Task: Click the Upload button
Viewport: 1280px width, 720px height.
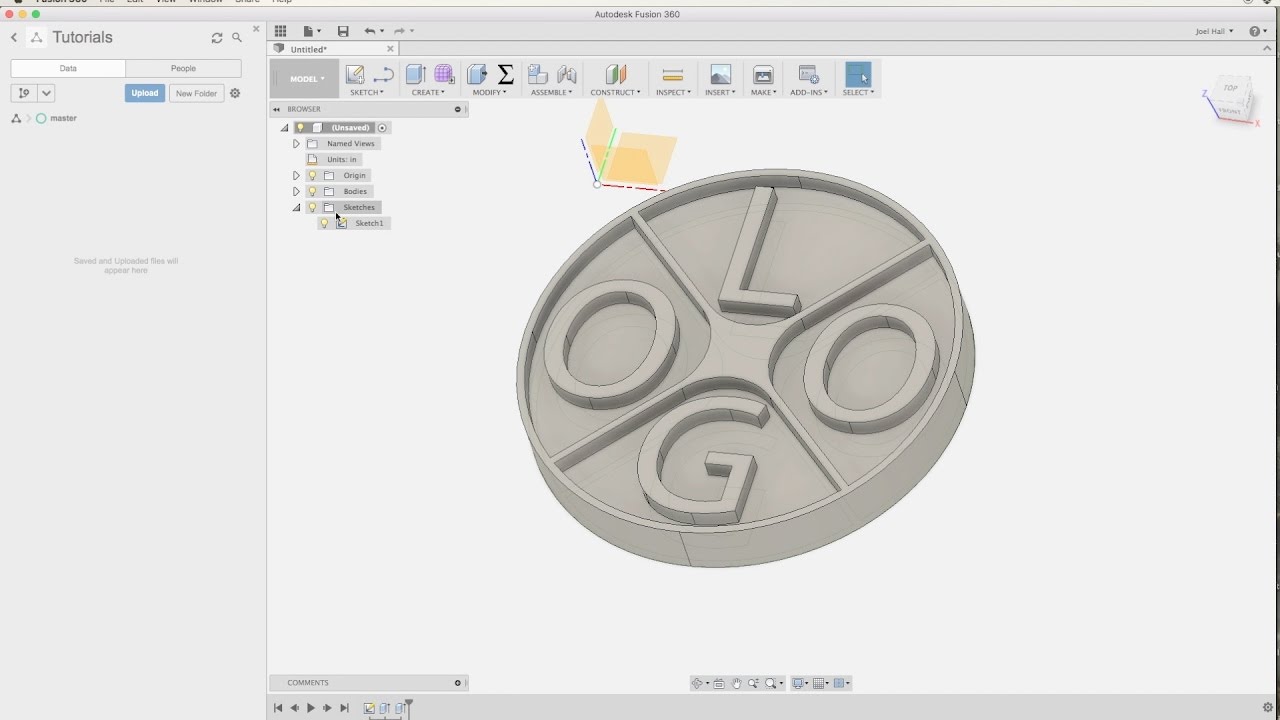Action: click(x=145, y=93)
